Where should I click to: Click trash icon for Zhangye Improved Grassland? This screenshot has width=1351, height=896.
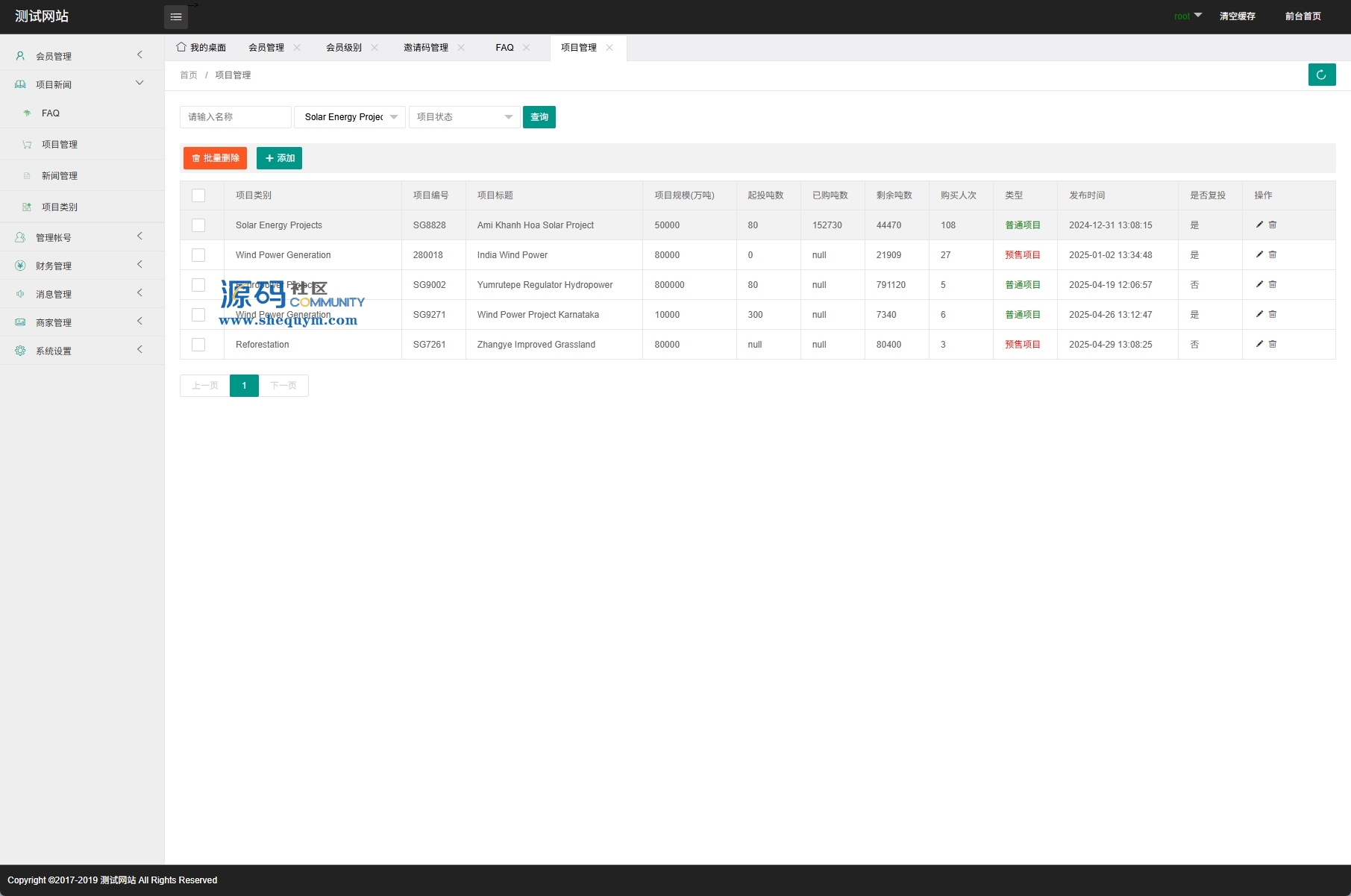[1273, 344]
